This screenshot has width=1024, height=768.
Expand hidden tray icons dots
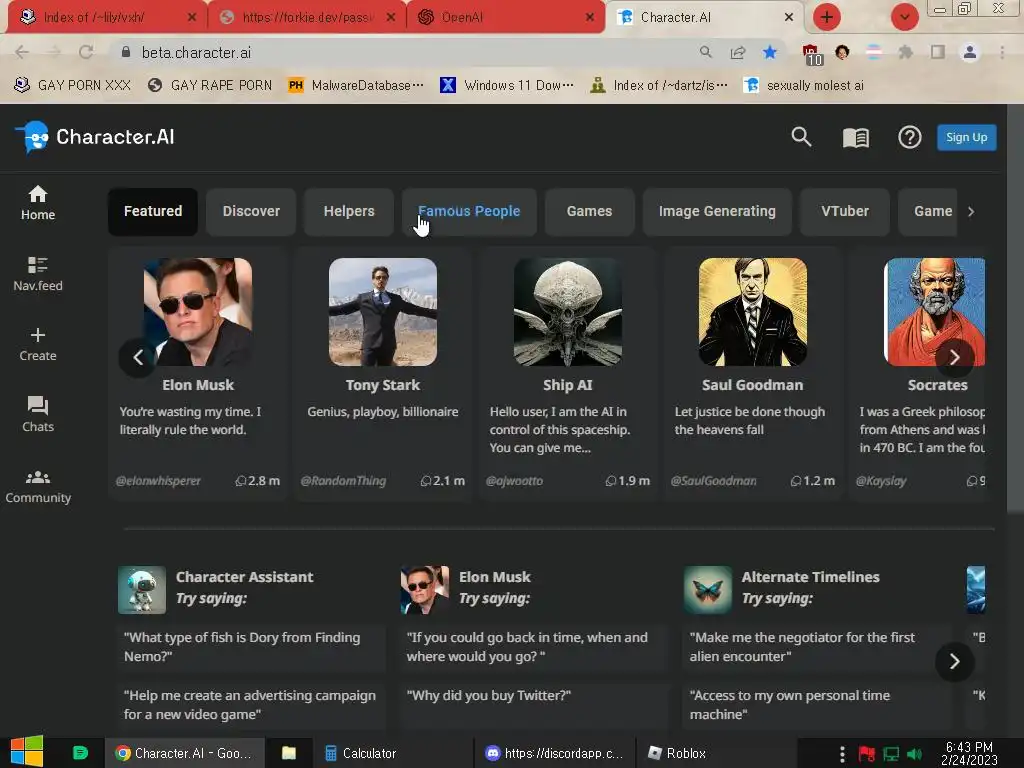(x=842, y=754)
